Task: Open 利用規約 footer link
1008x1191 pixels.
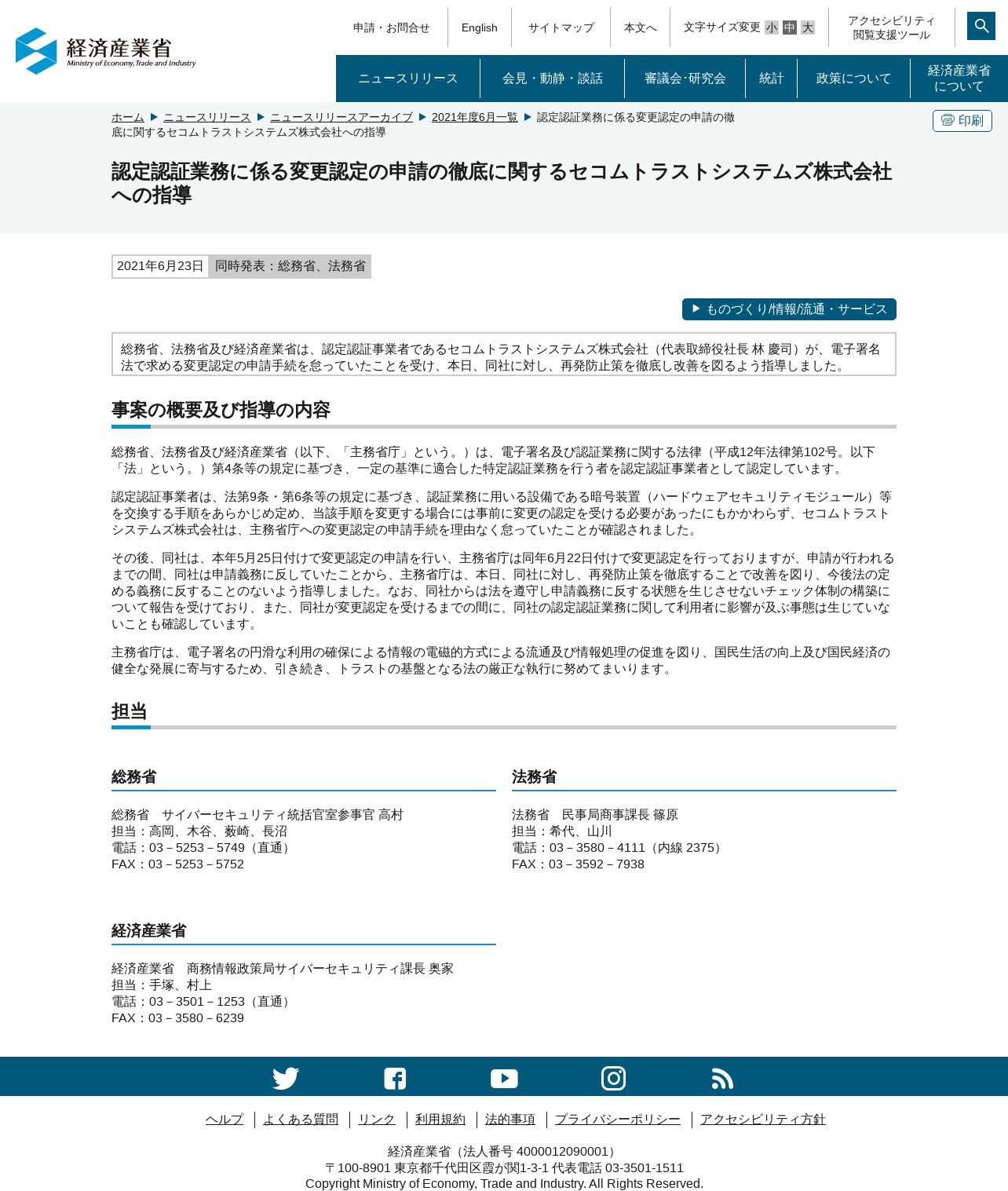Action: (x=440, y=1120)
